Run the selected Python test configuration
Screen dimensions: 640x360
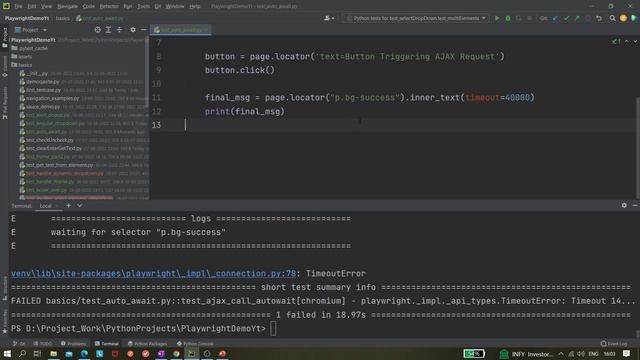coord(497,18)
